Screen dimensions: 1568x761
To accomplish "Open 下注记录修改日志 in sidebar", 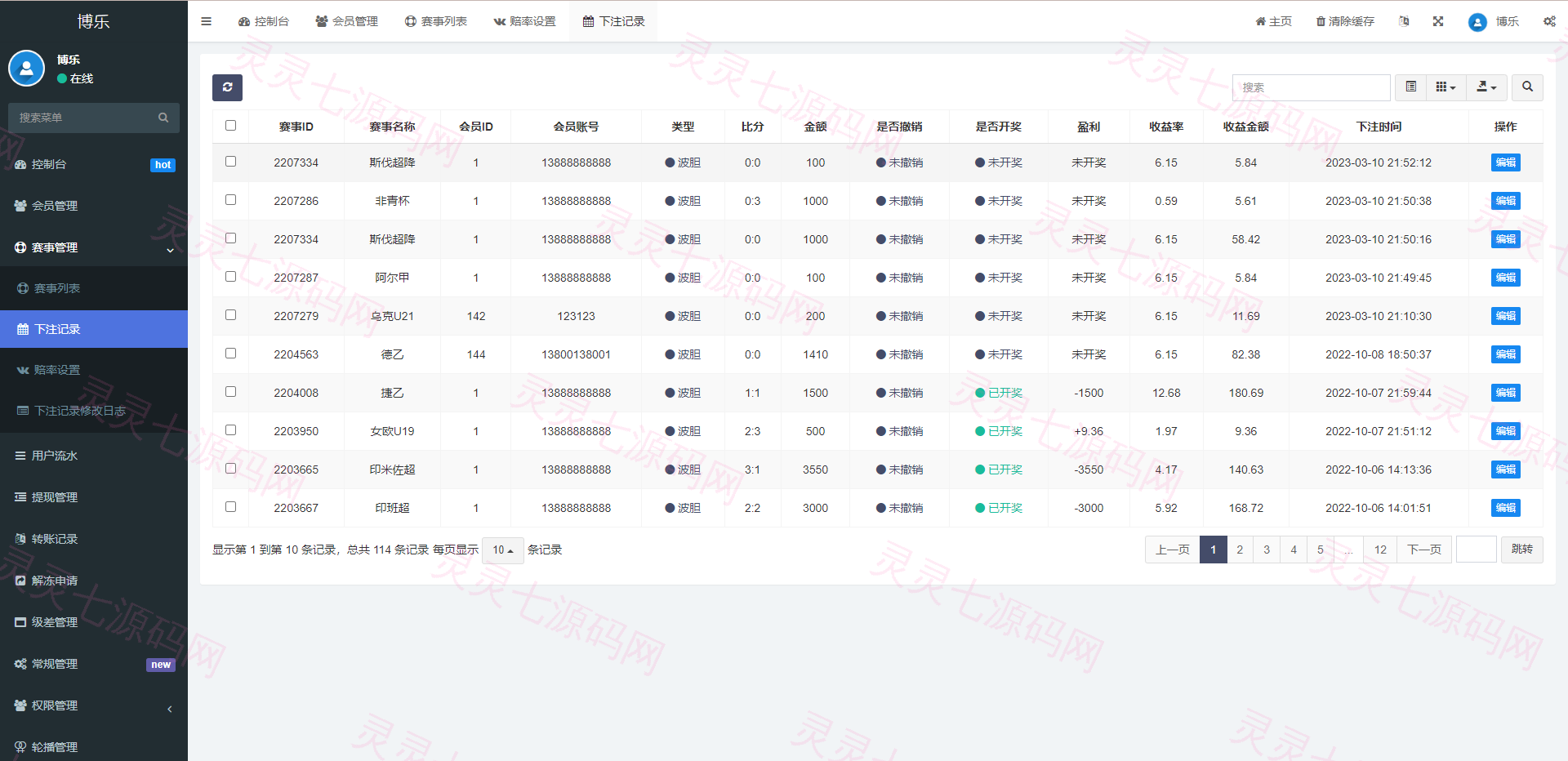I will [94, 411].
